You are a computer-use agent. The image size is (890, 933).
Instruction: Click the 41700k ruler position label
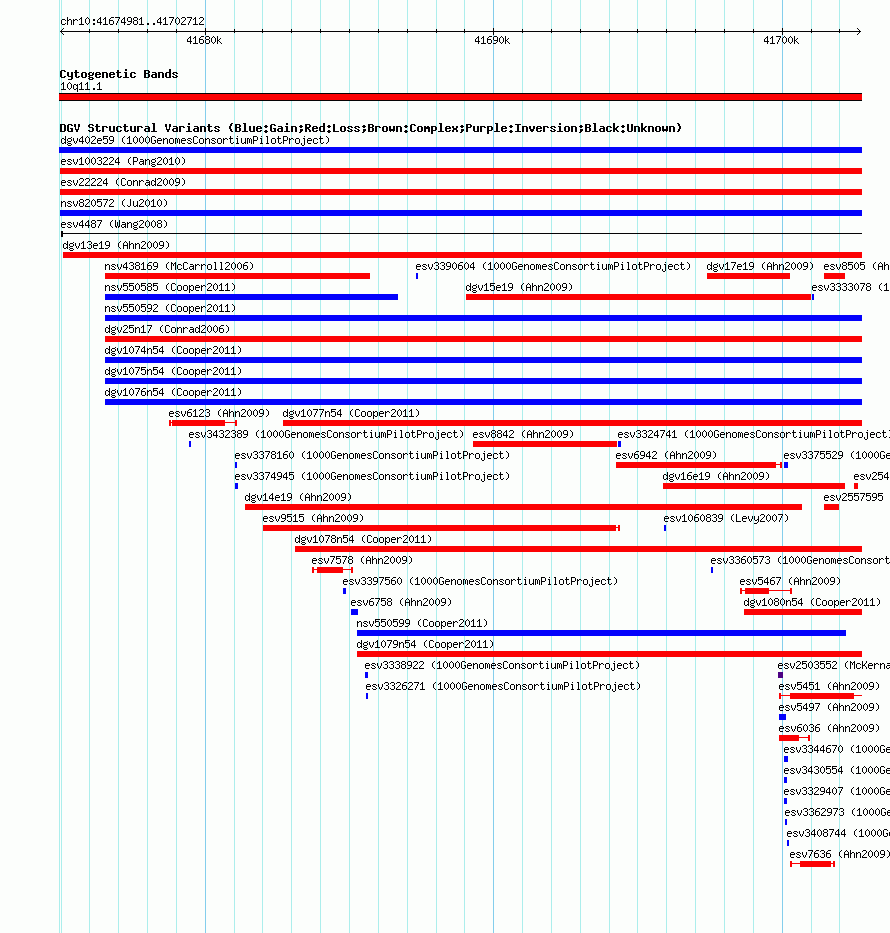pyautogui.click(x=781, y=40)
